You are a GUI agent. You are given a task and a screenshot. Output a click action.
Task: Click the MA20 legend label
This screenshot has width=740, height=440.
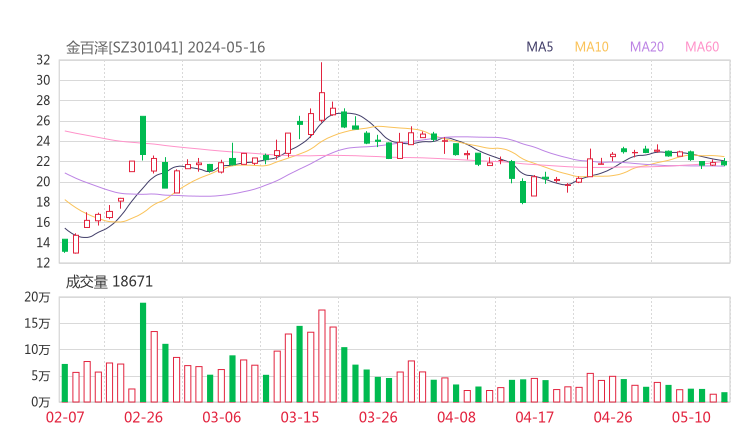coord(647,47)
